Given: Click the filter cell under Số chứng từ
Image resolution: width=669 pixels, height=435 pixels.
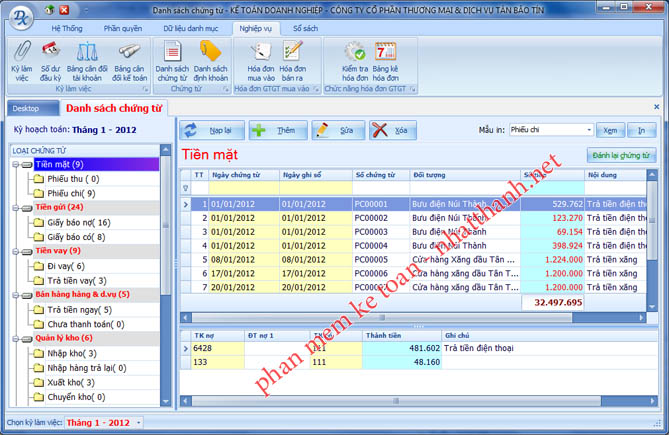Looking at the screenshot, I should point(380,188).
